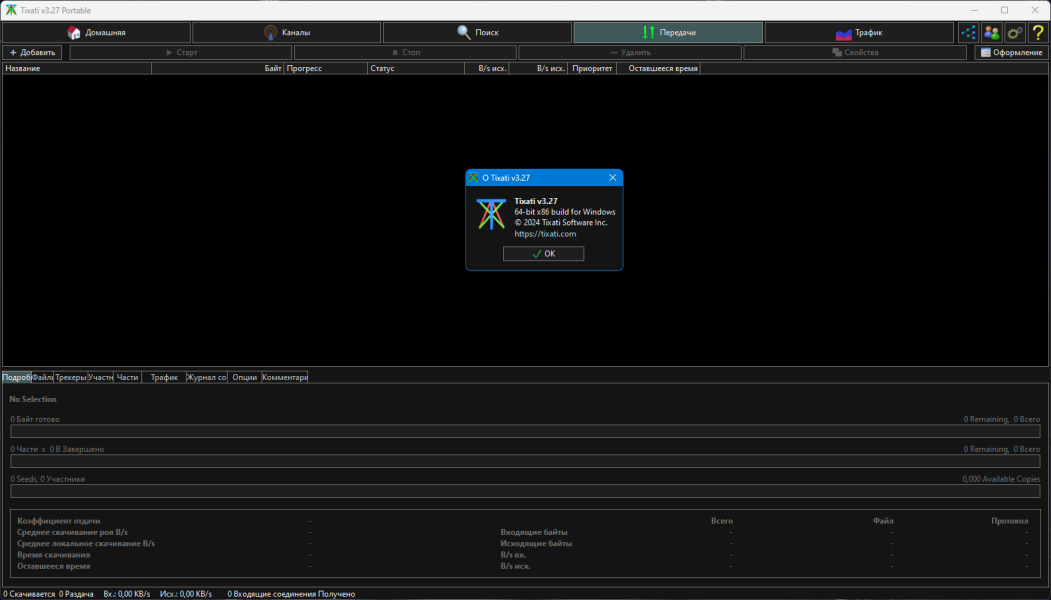Click the Tixati logo in About dialog
This screenshot has height=600, width=1051.
point(491,215)
